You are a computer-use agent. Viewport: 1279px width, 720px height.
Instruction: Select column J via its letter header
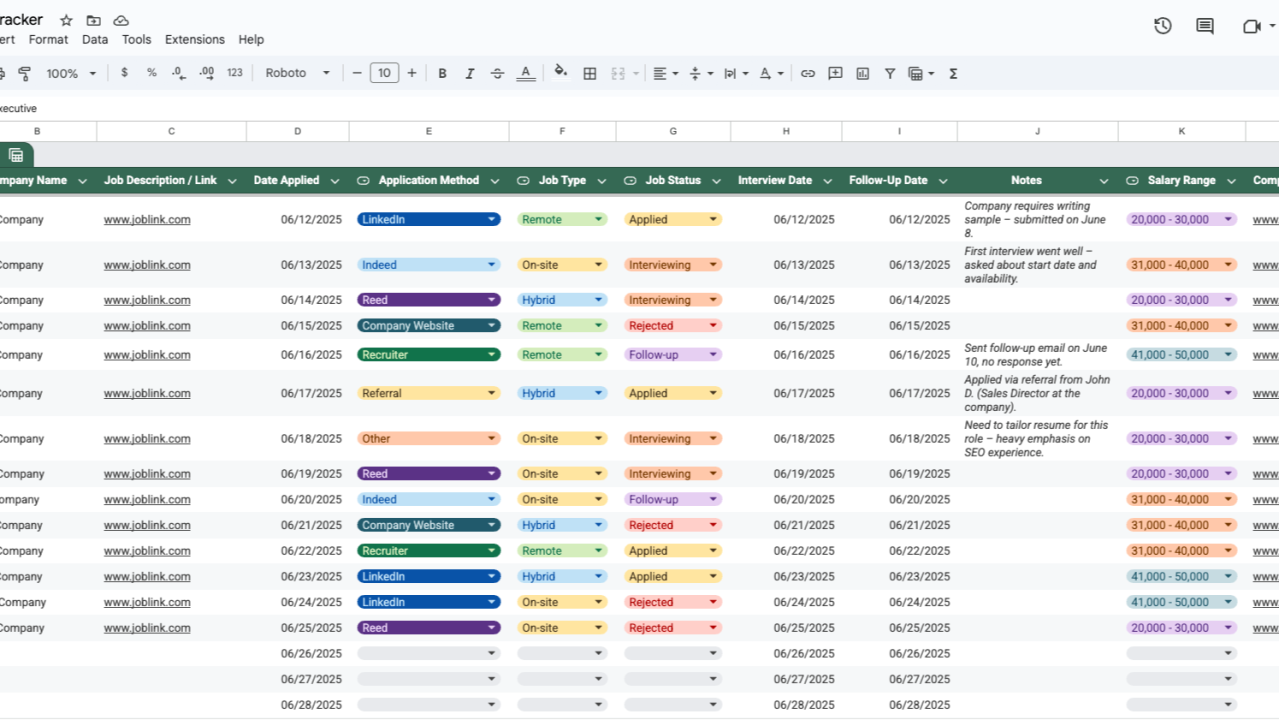(x=1038, y=131)
